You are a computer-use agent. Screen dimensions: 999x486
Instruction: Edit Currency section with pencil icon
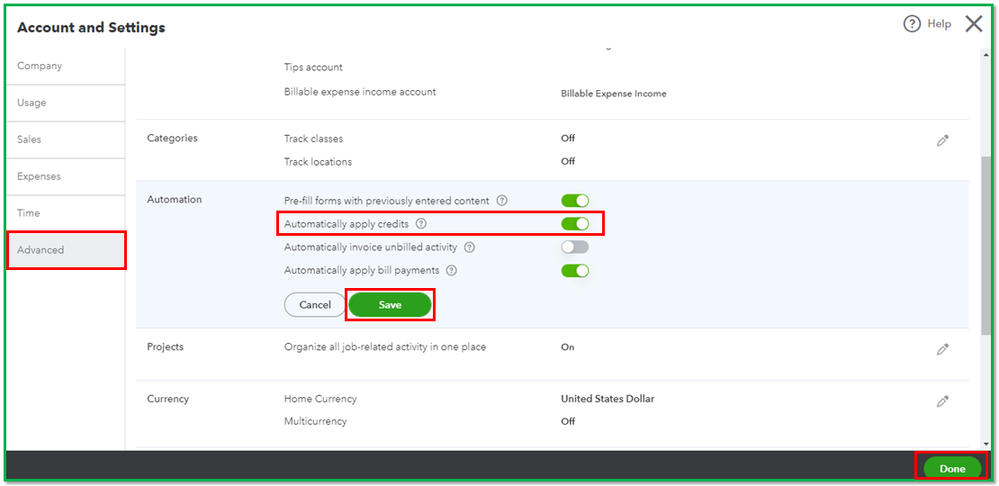coord(942,401)
